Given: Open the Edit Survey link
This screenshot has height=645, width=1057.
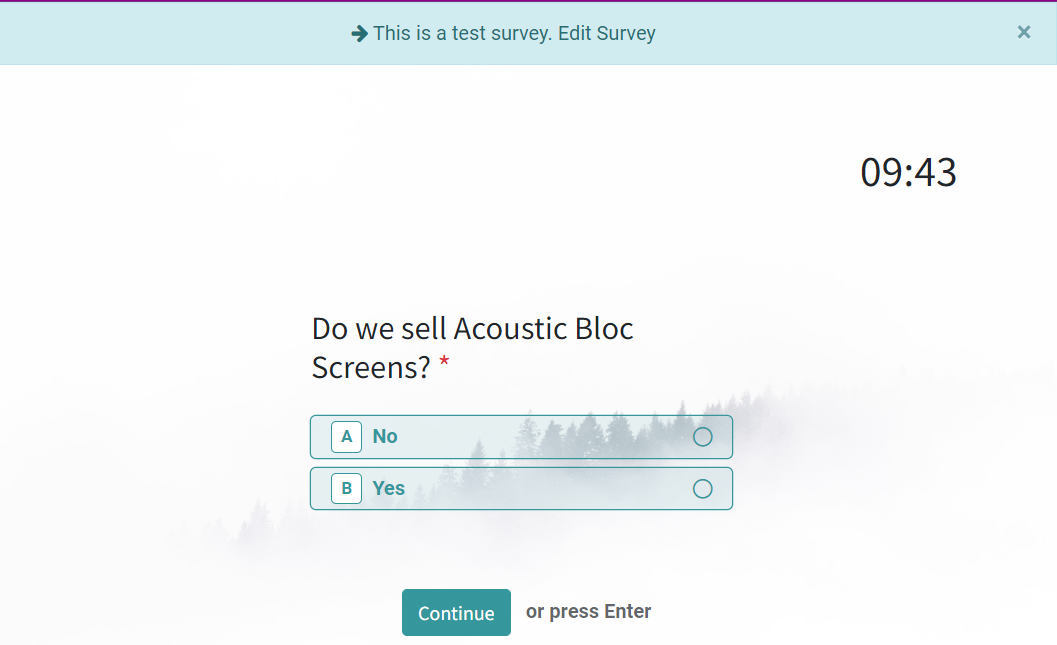Looking at the screenshot, I should [x=607, y=33].
